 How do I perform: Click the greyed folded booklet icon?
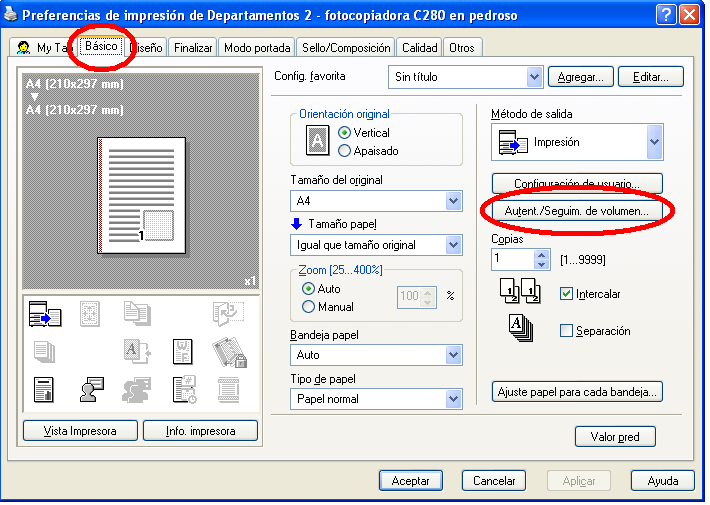229,313
